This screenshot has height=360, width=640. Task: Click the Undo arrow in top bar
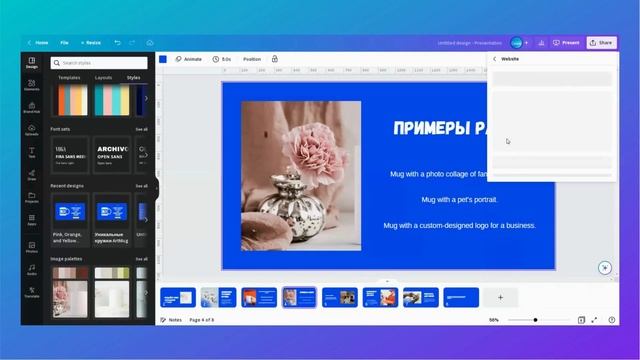pos(118,42)
